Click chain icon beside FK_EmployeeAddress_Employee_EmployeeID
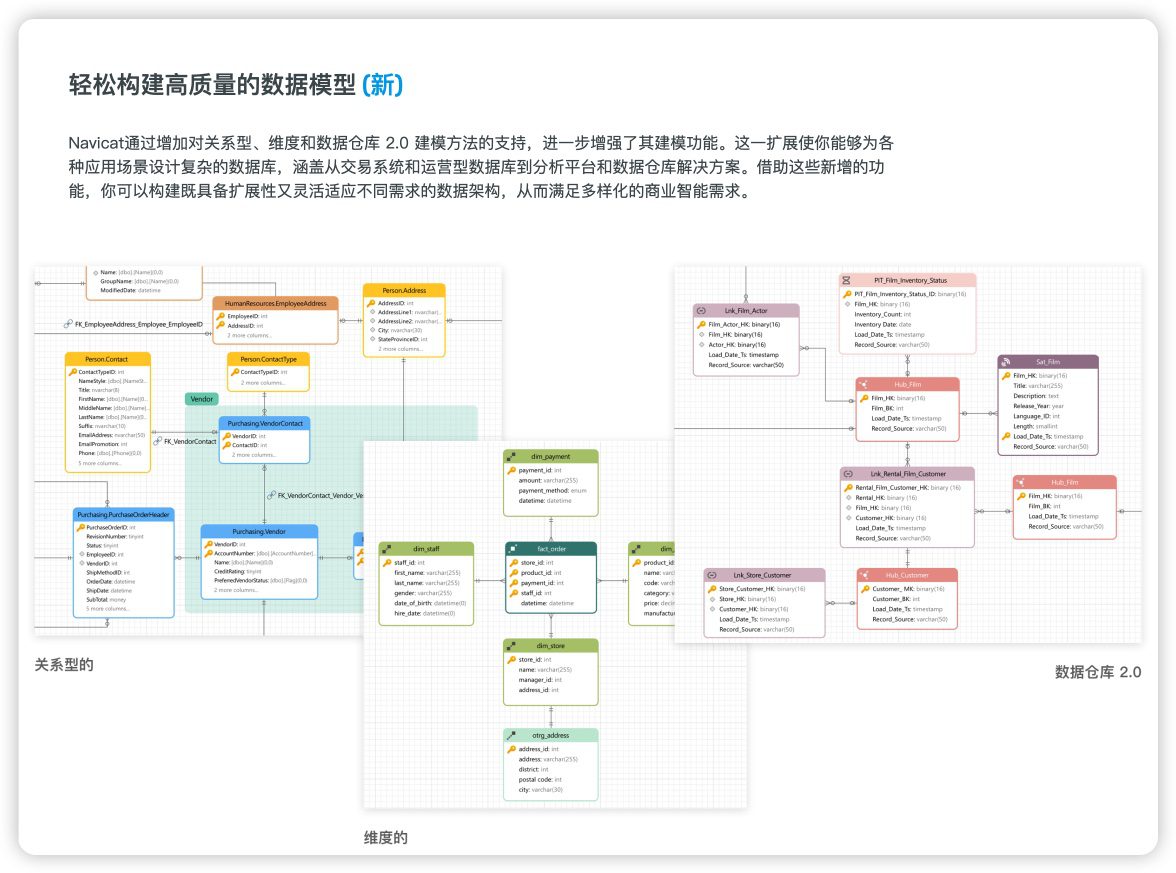1176x873 pixels. pyautogui.click(x=68, y=325)
